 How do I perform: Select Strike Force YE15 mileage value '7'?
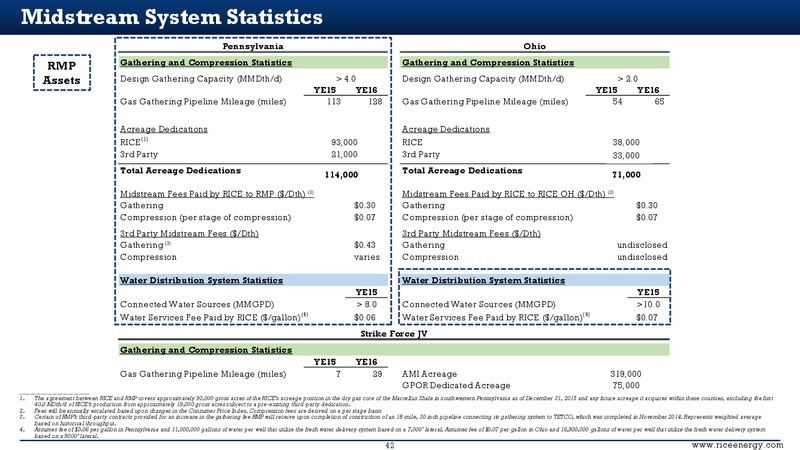click(338, 374)
